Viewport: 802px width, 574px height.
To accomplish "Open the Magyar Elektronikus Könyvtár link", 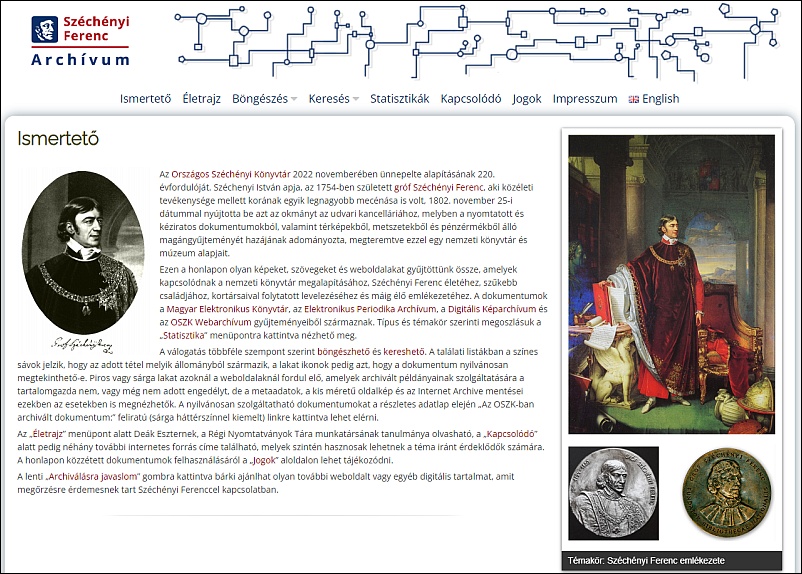I will coord(228,309).
